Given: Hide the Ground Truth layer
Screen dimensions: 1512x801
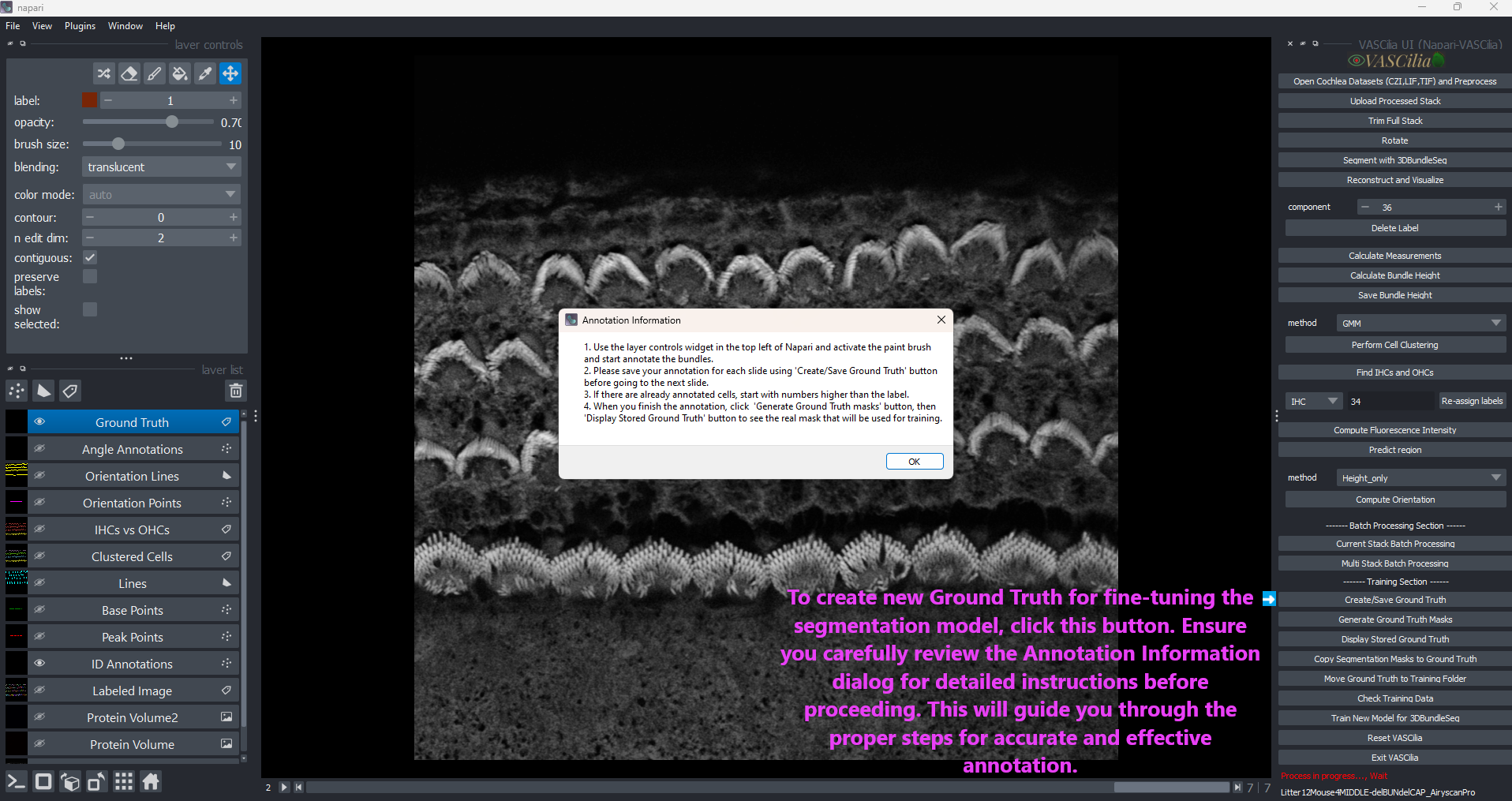Looking at the screenshot, I should coord(39,422).
